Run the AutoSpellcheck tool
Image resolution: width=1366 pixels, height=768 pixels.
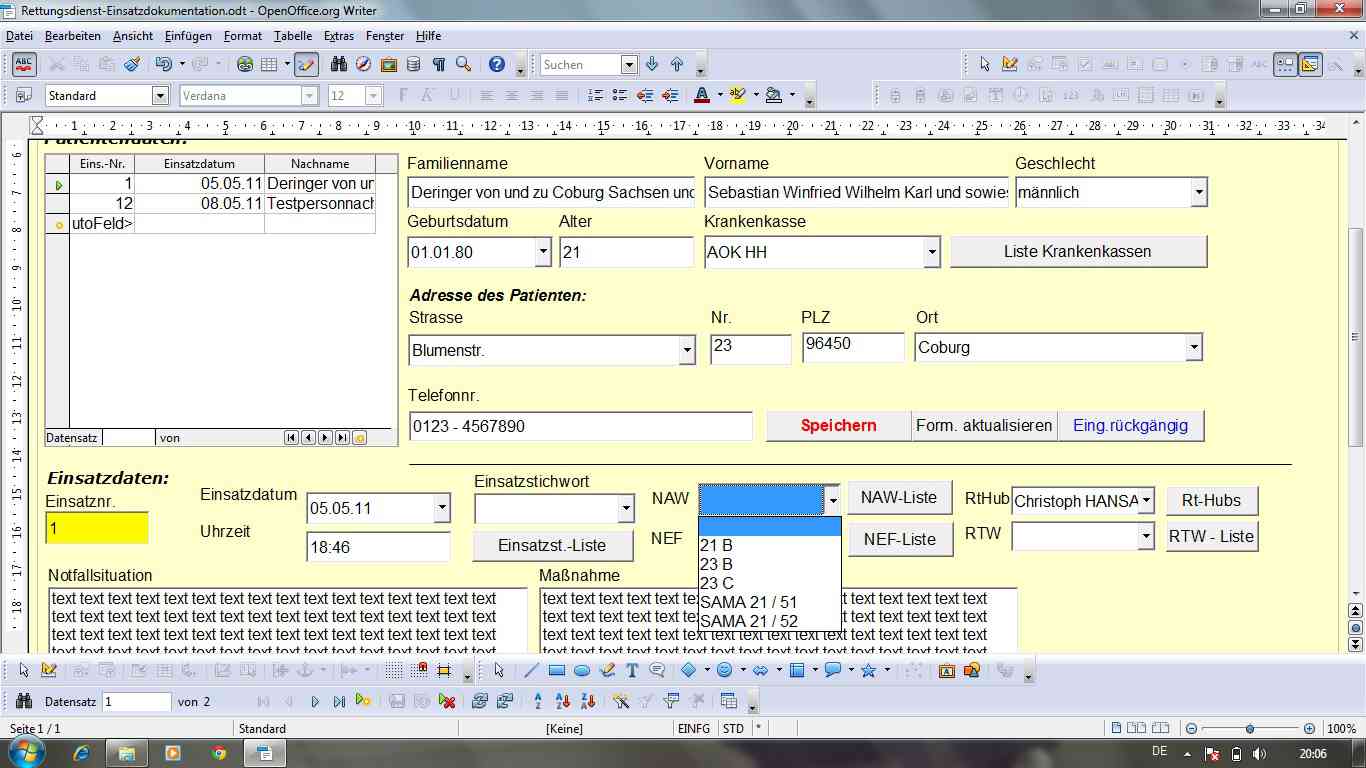coord(23,65)
